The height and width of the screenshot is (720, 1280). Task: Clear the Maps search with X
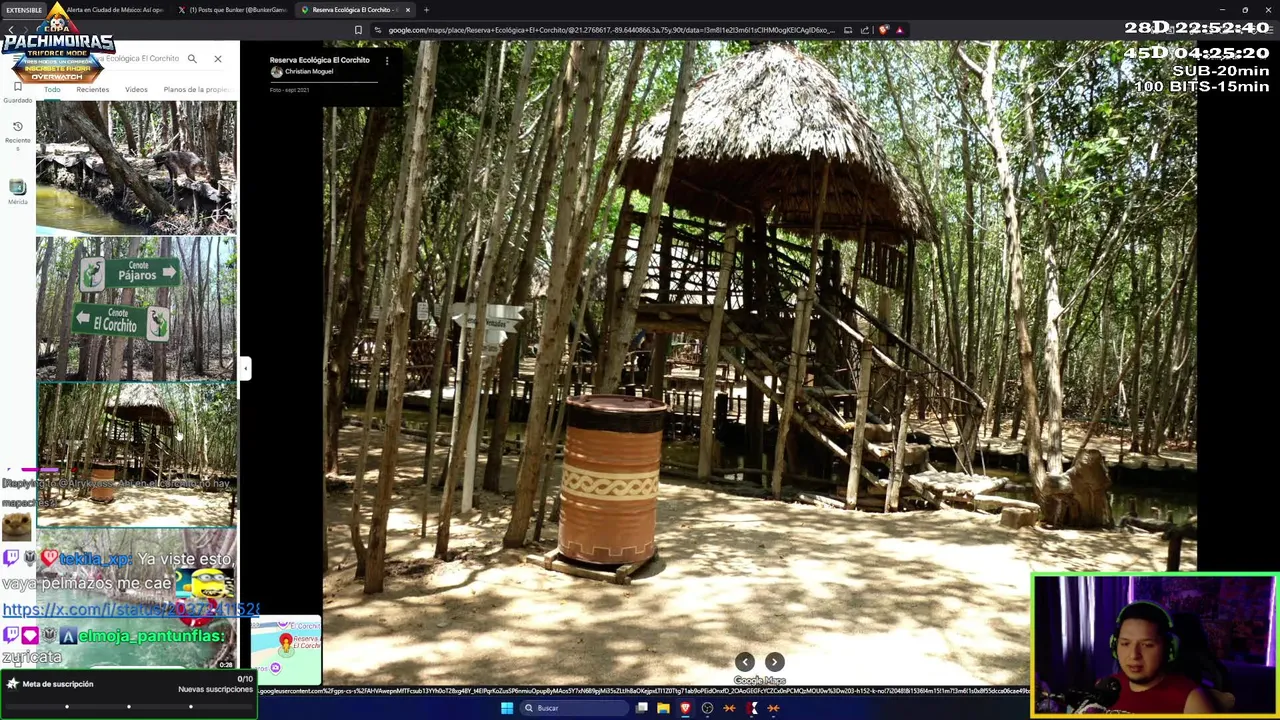click(218, 59)
